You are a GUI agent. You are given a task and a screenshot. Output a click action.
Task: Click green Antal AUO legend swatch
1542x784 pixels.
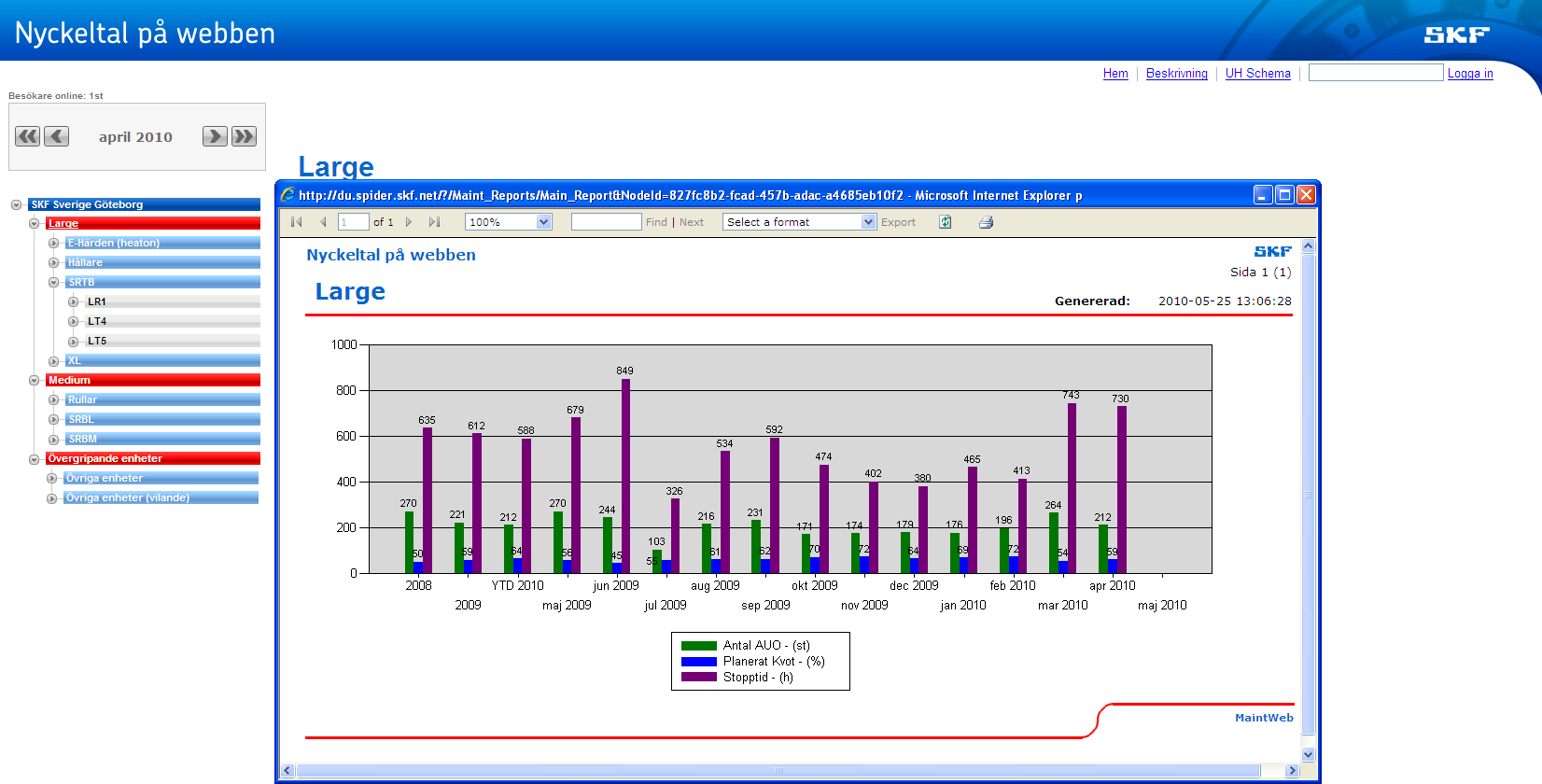pyautogui.click(x=699, y=646)
